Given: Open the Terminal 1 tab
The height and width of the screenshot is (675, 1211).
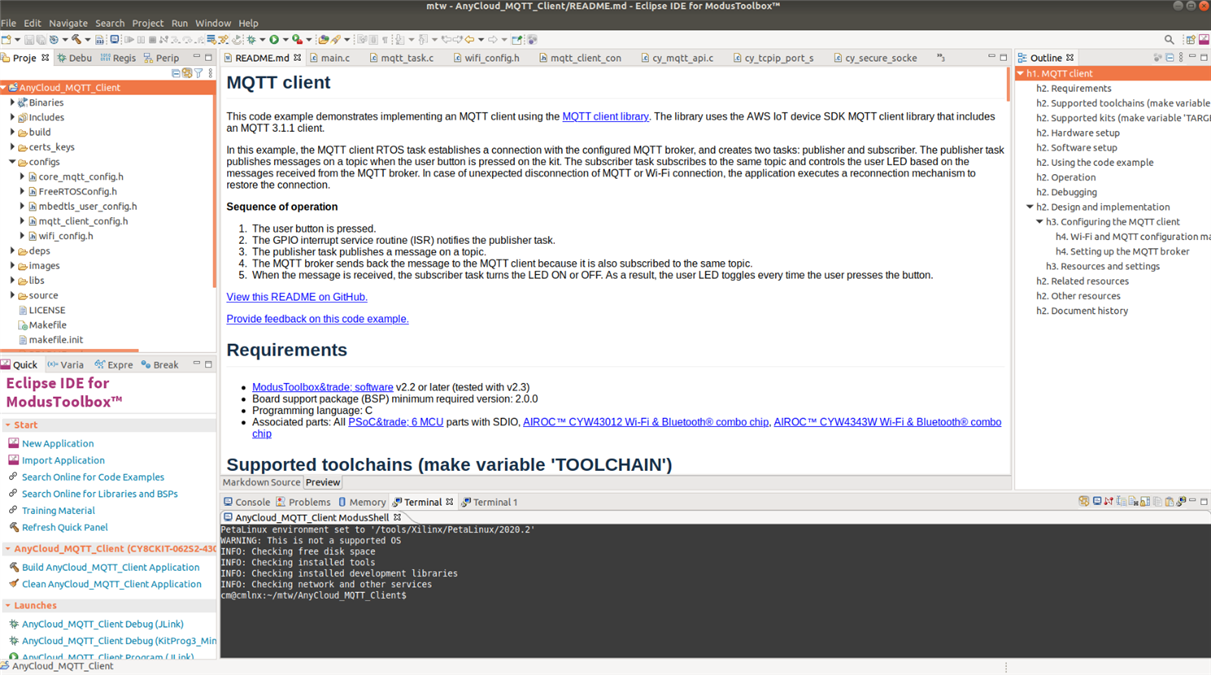Looking at the screenshot, I should point(489,502).
